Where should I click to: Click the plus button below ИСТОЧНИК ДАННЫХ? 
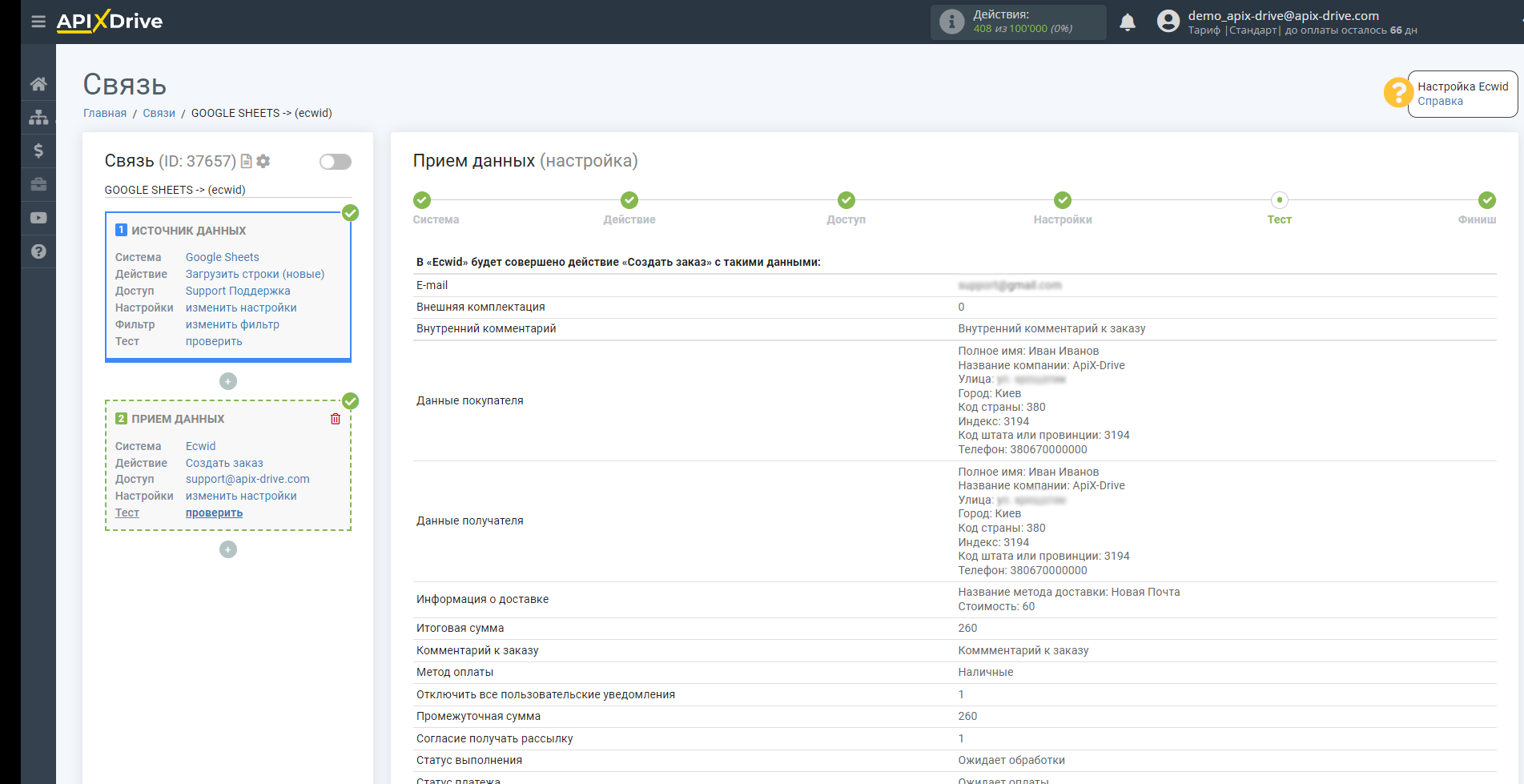tap(228, 381)
